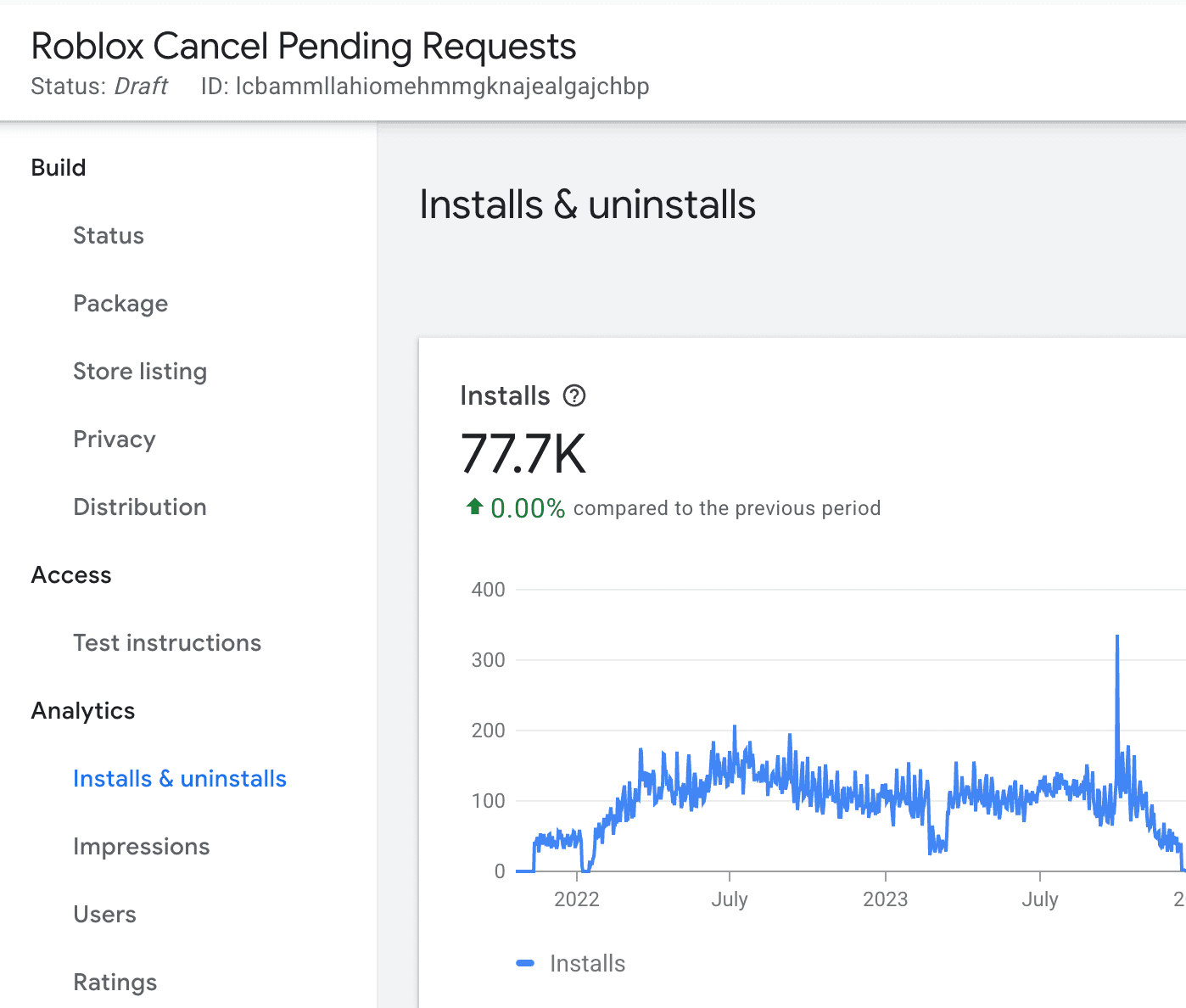Click the large install spike on the chart
1186x1008 pixels.
coord(1117,636)
